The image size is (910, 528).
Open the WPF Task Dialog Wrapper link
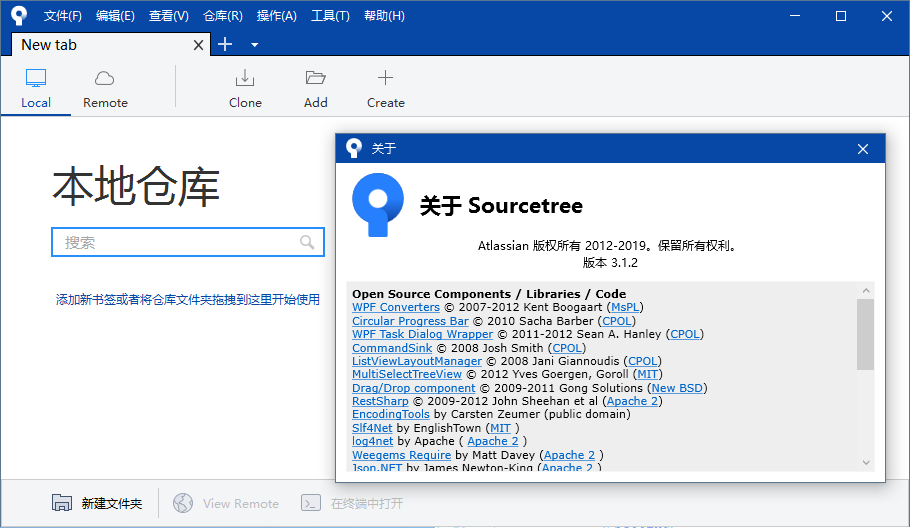[422, 334]
